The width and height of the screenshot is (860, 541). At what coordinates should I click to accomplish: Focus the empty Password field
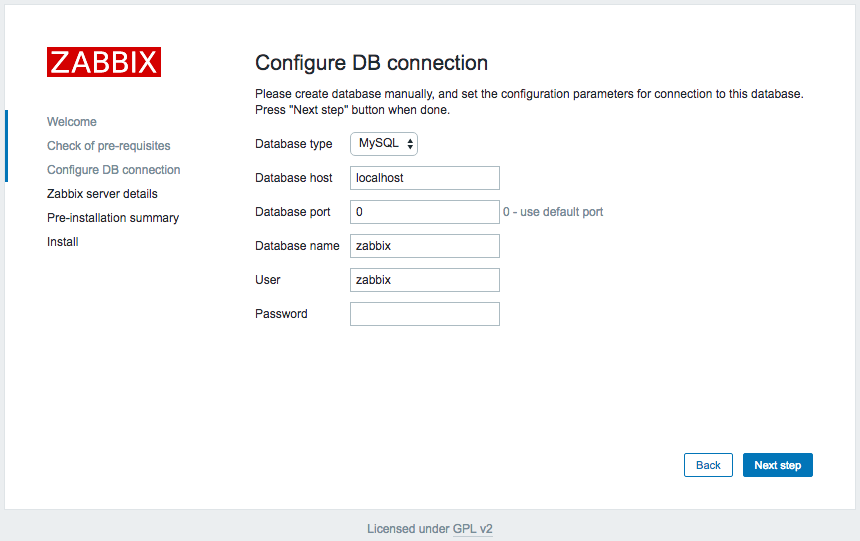pyautogui.click(x=425, y=314)
